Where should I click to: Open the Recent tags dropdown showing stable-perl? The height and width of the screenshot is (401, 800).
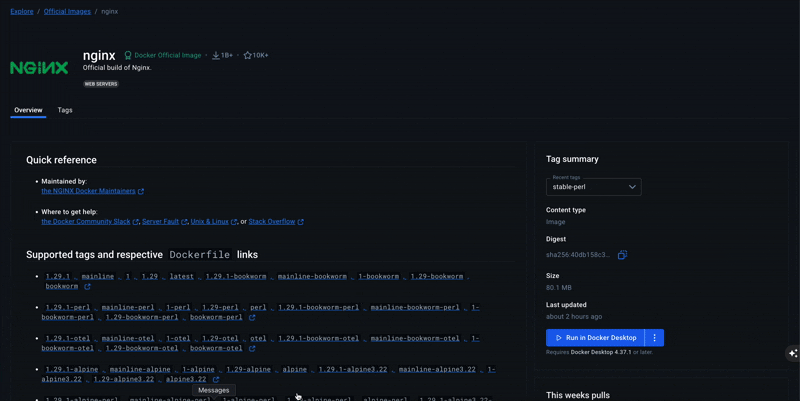pos(593,187)
